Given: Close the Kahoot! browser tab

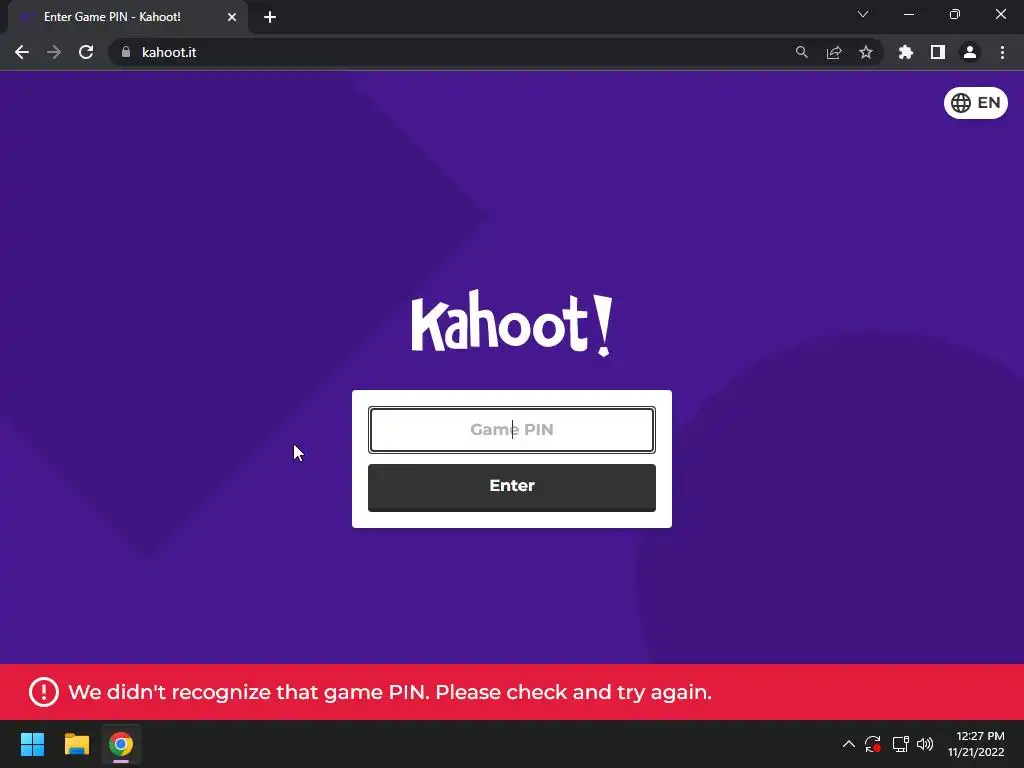Looking at the screenshot, I should pyautogui.click(x=232, y=17).
